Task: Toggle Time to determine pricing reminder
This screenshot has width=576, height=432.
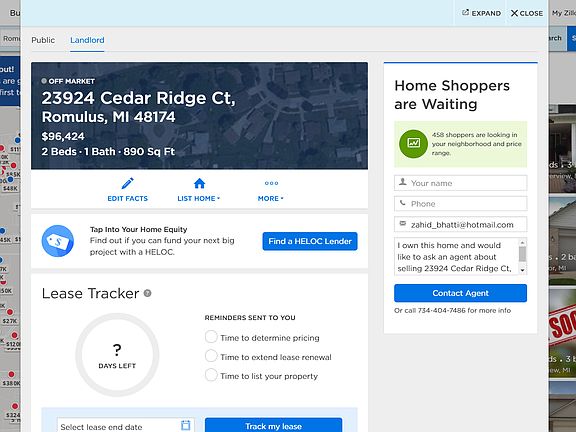Action: click(x=211, y=336)
